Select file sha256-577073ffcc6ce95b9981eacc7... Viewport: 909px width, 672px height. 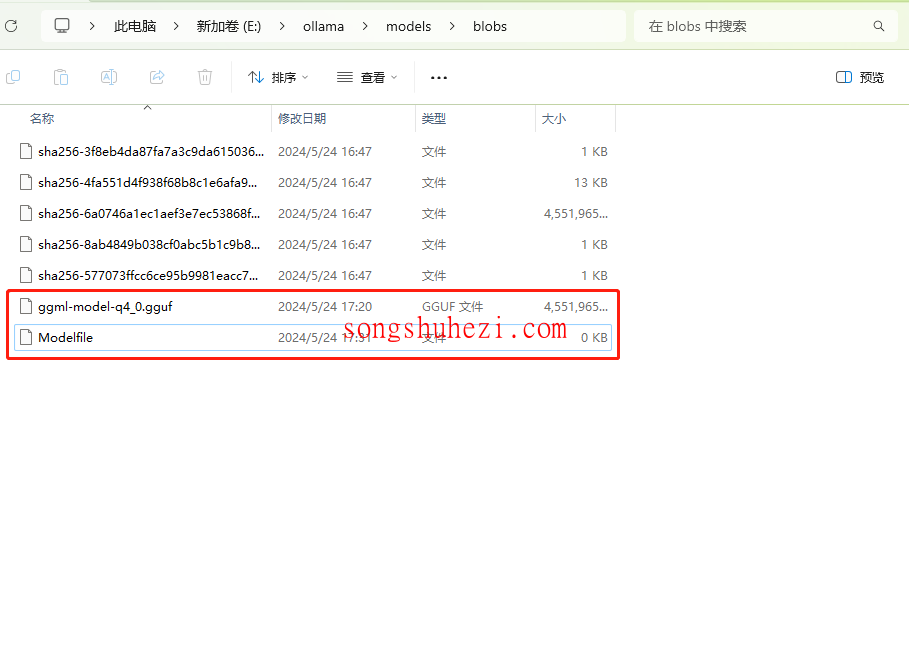[148, 275]
